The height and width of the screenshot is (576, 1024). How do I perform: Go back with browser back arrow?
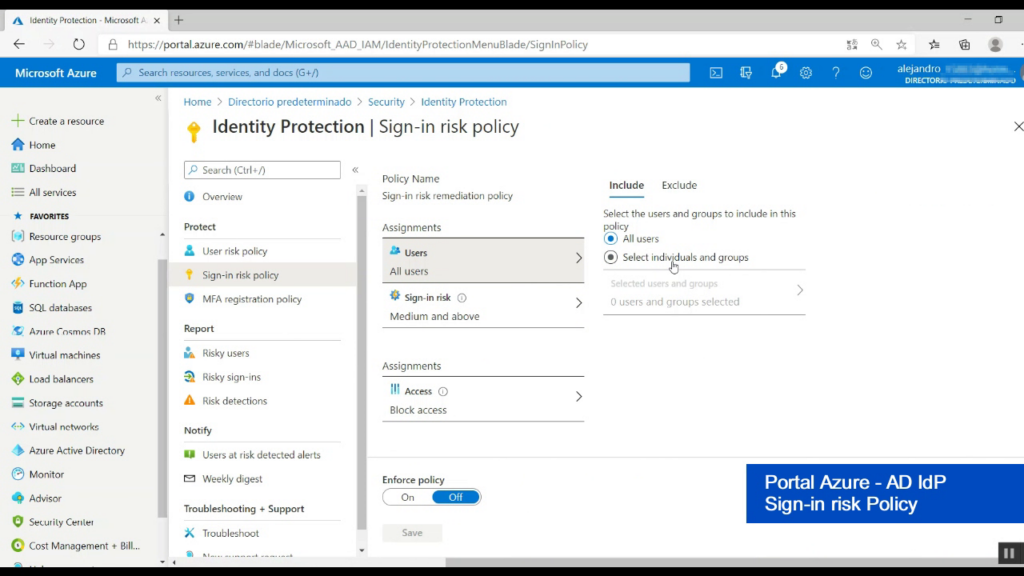click(x=19, y=44)
